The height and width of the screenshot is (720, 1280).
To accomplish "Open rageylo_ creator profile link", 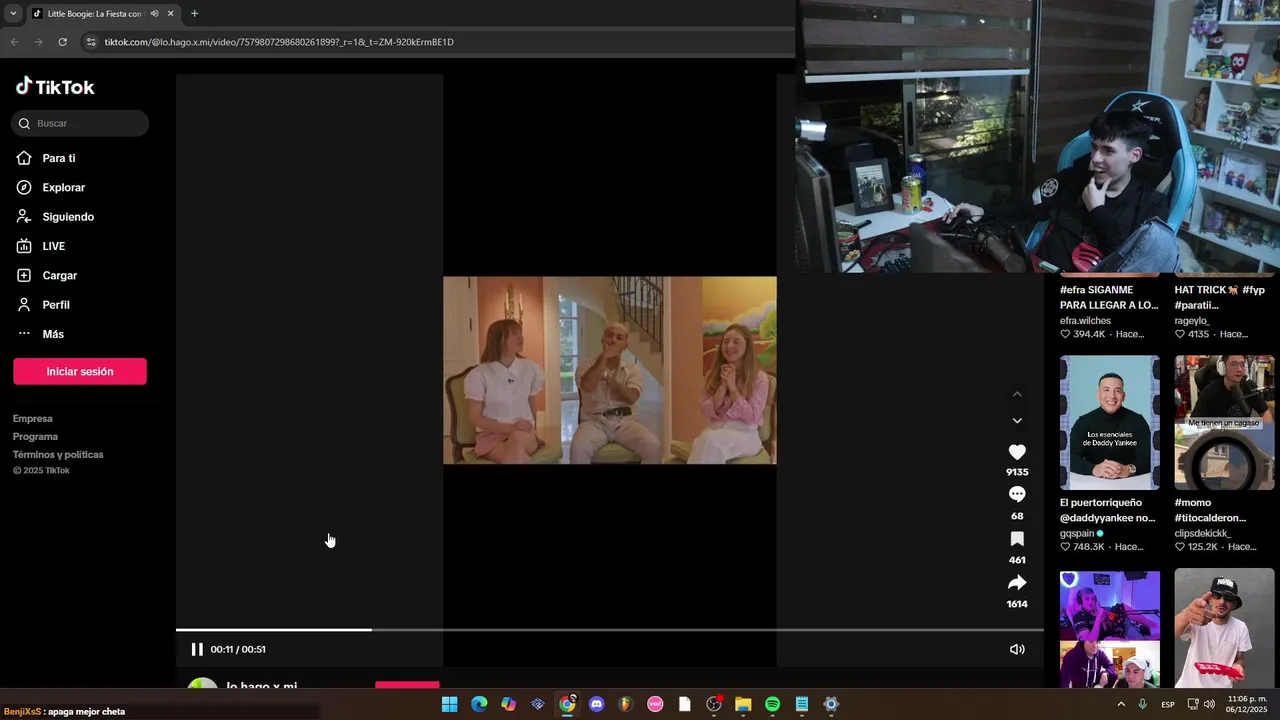I will click(1192, 321).
